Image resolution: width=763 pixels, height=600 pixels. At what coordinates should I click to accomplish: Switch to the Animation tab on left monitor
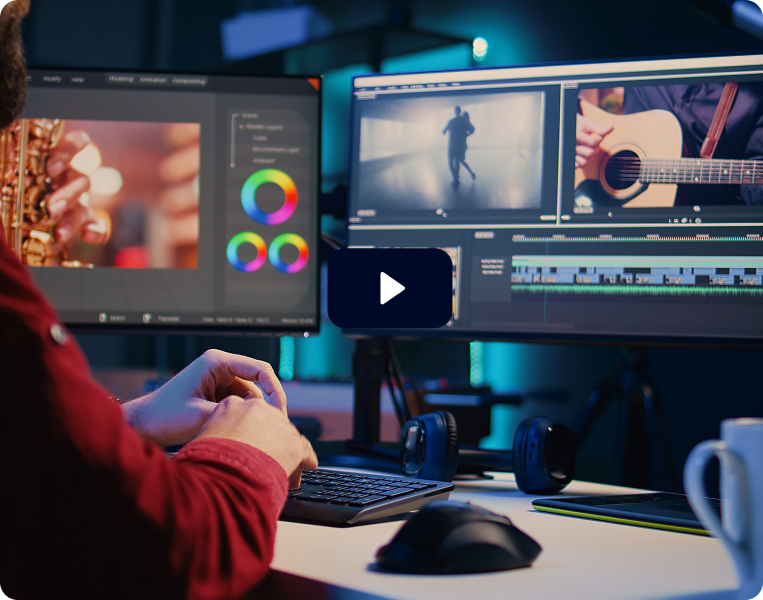click(153, 80)
